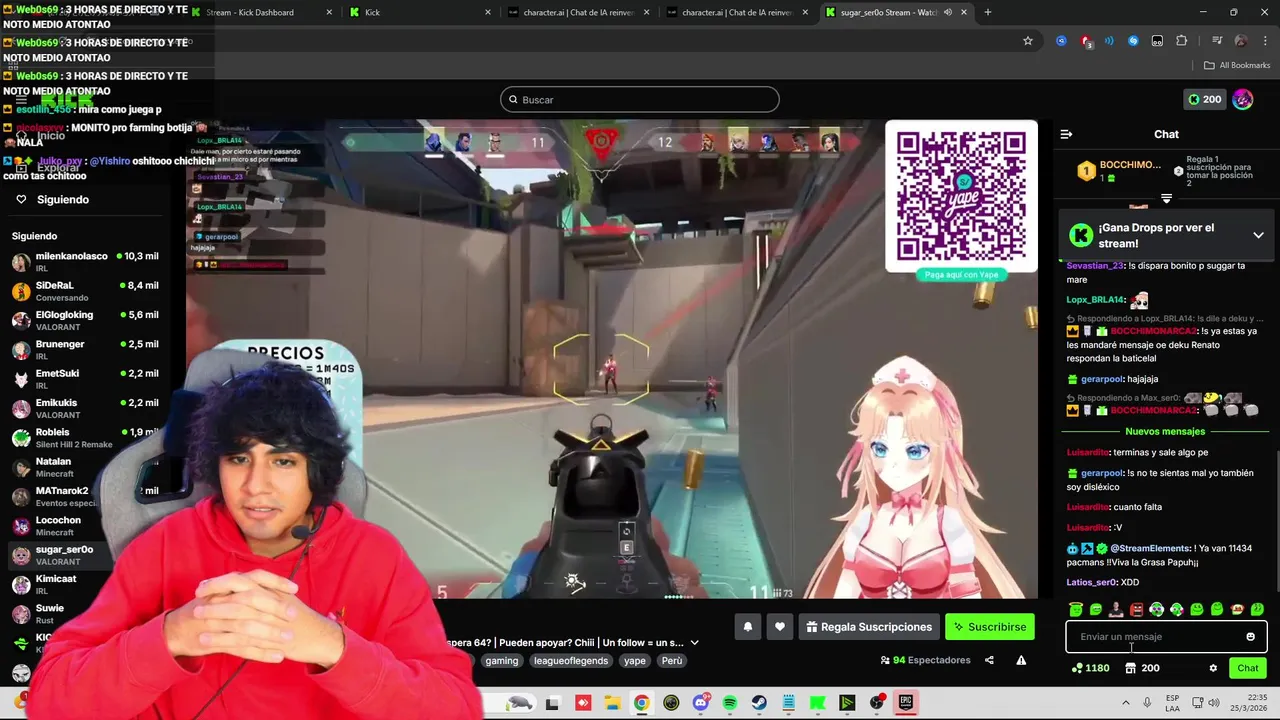The width and height of the screenshot is (1280, 720).
Task: Click the green Suscribirse button
Action: 990,627
